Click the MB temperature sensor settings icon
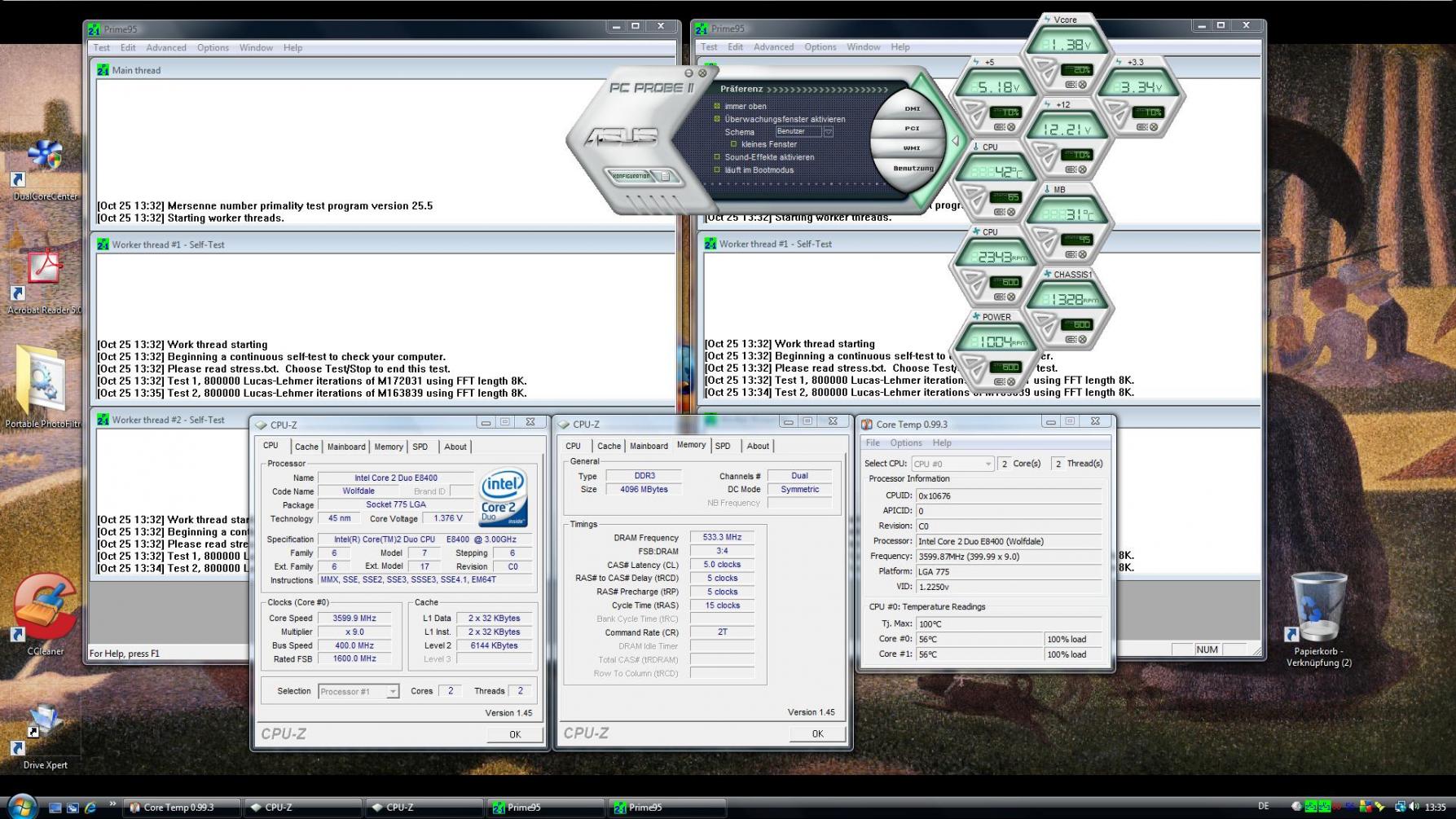Image resolution: width=1456 pixels, height=819 pixels. [x=1072, y=254]
